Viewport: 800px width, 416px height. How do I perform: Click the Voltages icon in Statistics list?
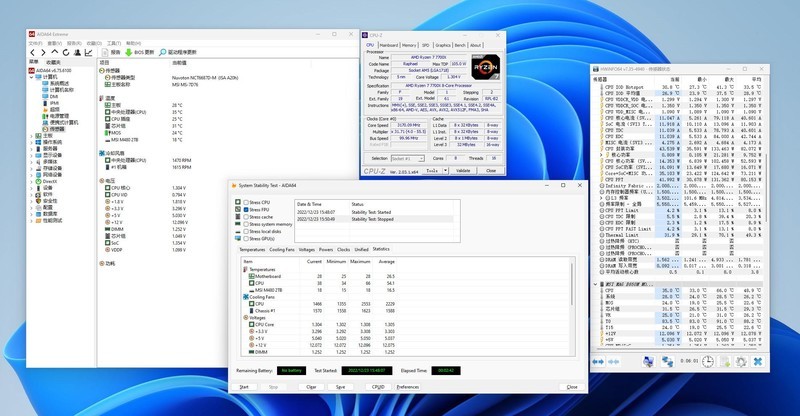pos(246,317)
